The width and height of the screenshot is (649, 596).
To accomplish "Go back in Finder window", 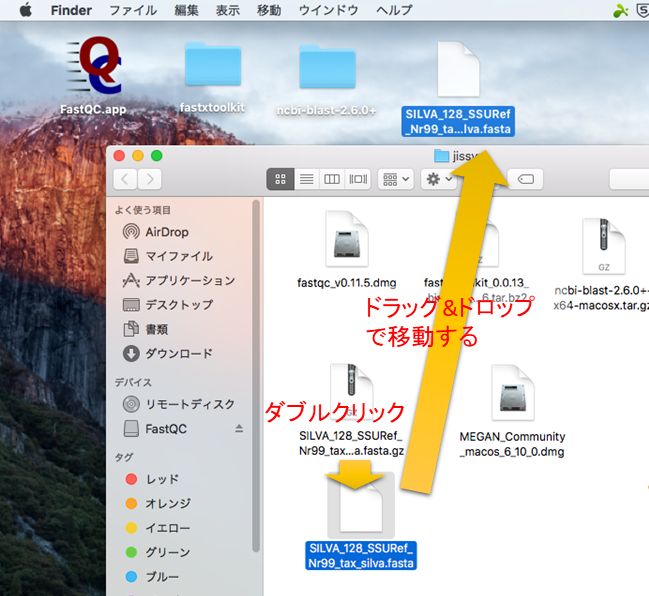I will click(125, 179).
